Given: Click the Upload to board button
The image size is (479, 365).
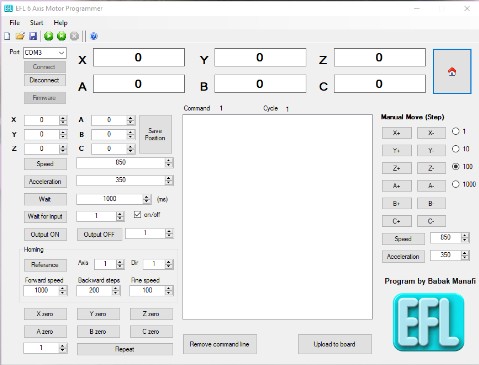Looking at the screenshot, I should [335, 344].
